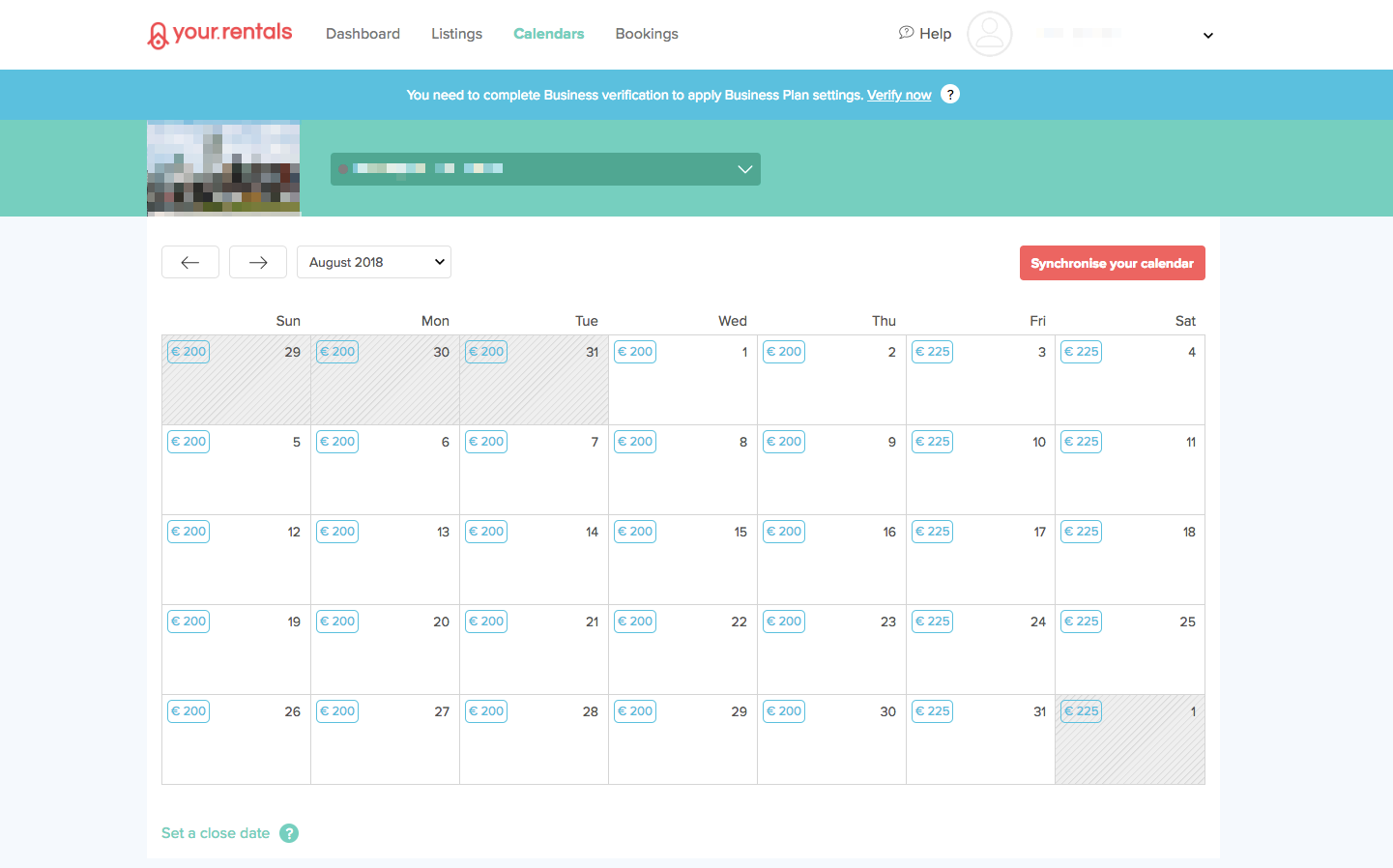Click the €200 price tag on Thu 16

[784, 532]
